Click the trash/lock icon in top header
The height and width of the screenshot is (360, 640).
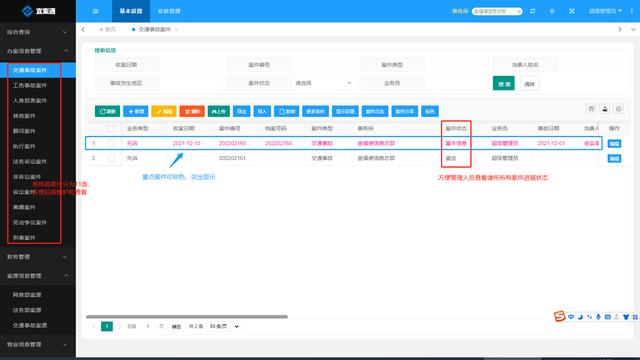(x=552, y=11)
